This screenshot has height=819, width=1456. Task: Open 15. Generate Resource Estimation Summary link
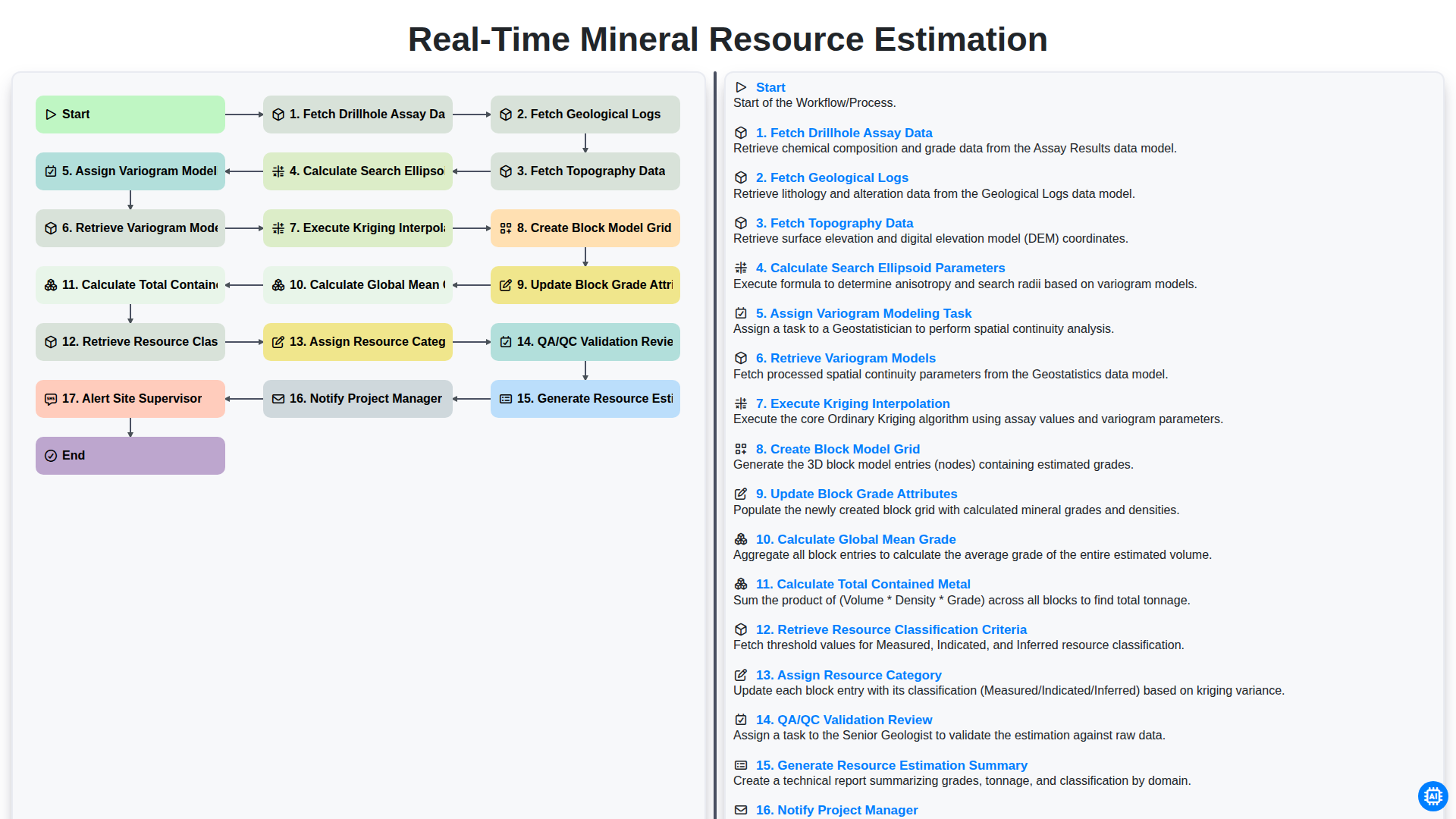(x=892, y=765)
